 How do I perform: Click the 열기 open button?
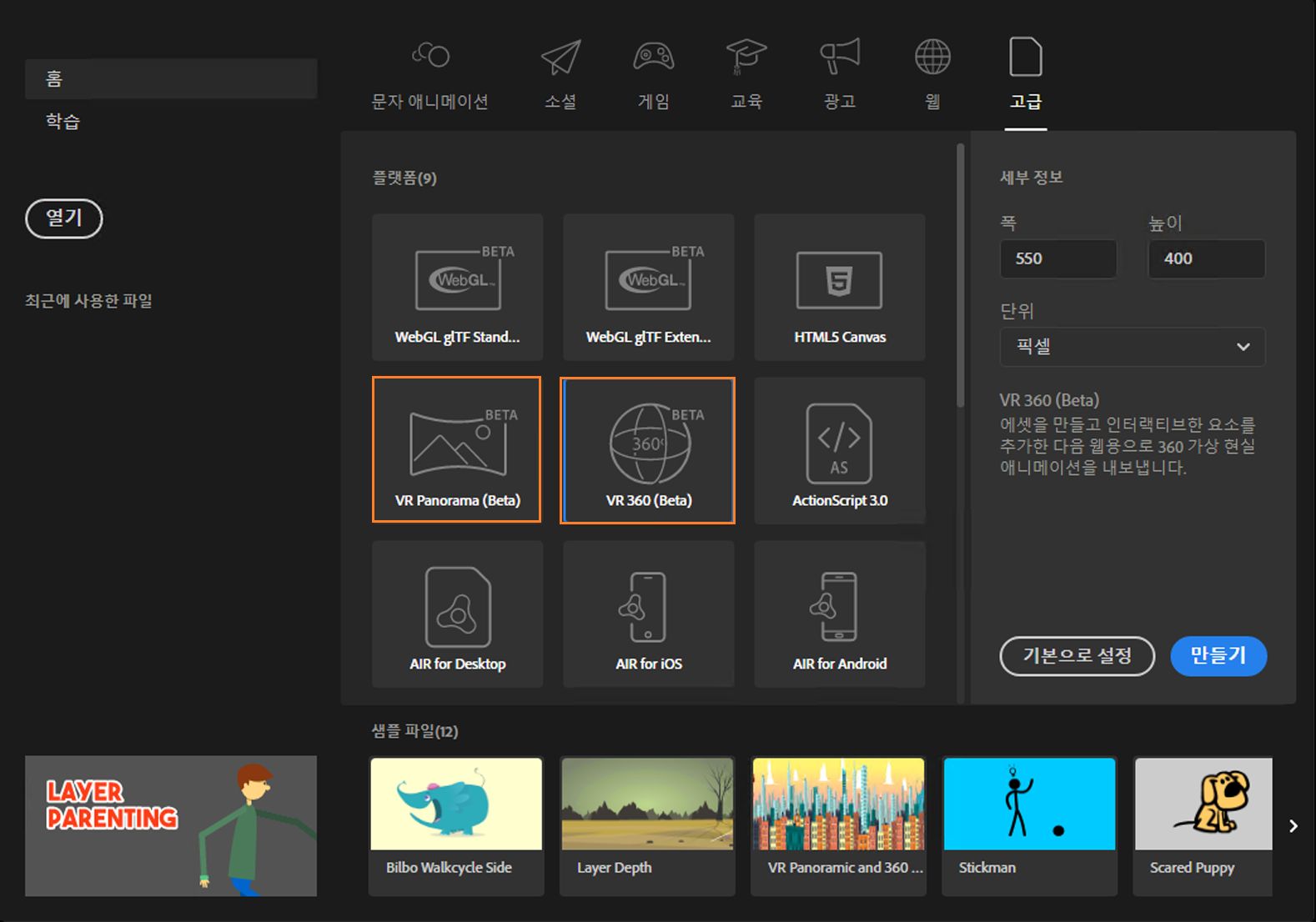[64, 218]
